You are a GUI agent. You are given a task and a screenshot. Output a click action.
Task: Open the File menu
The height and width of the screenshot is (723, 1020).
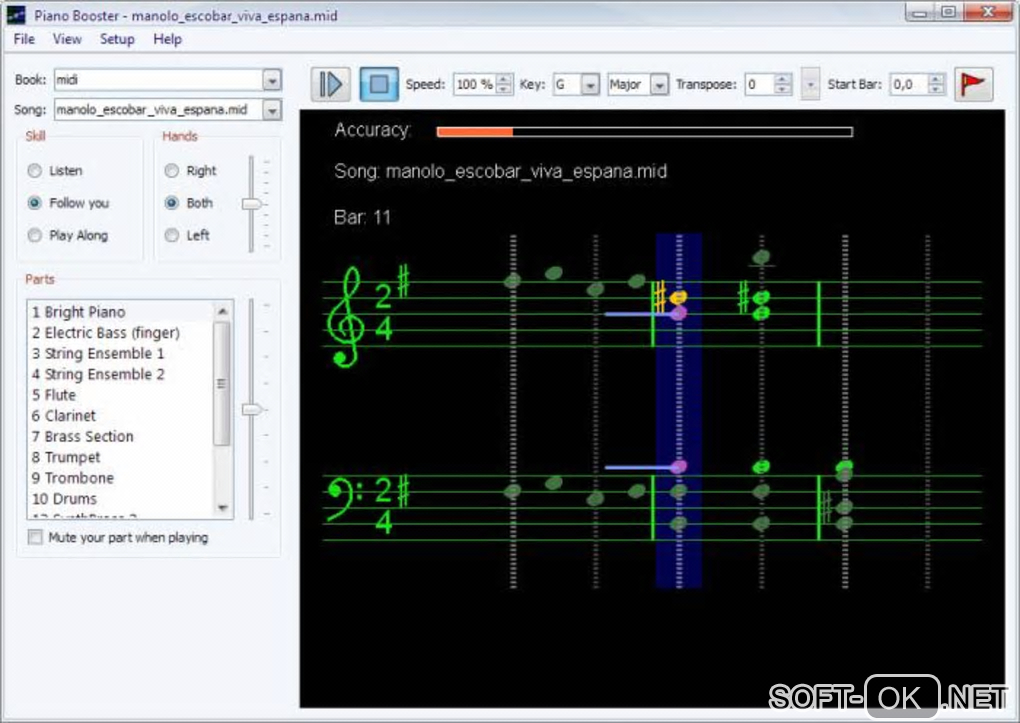24,39
